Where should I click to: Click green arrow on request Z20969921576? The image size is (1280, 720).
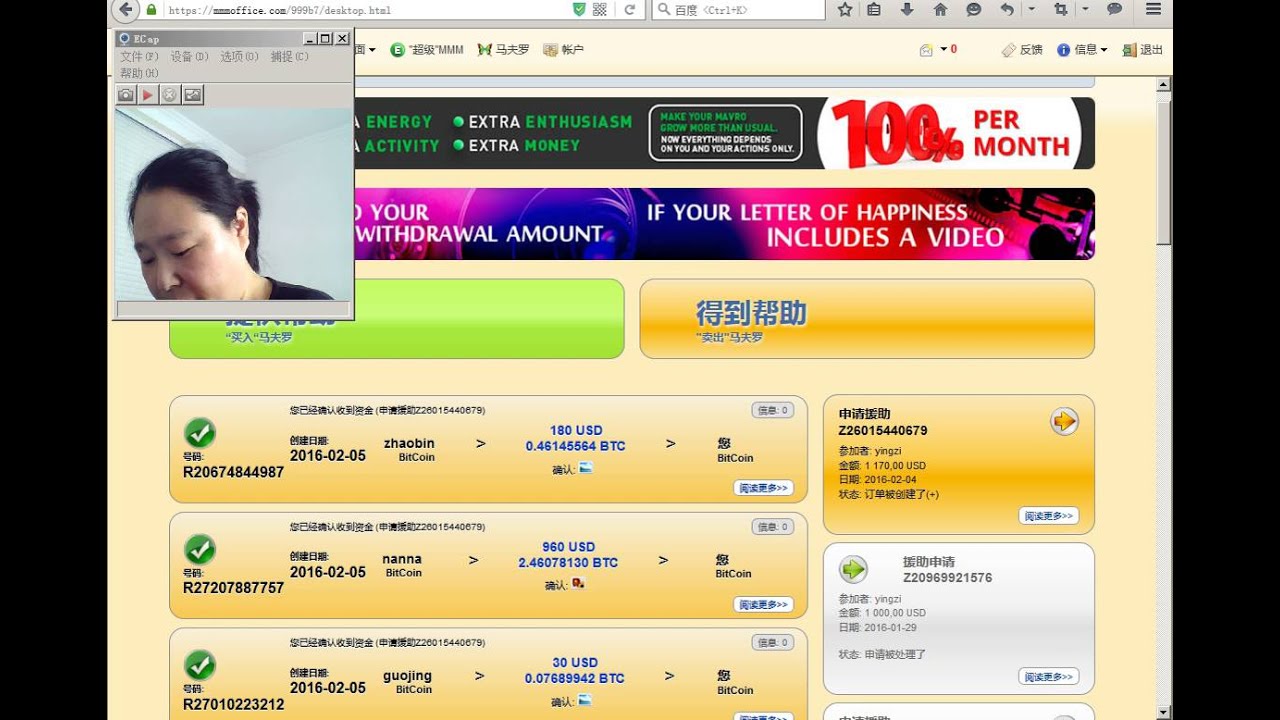coord(853,569)
